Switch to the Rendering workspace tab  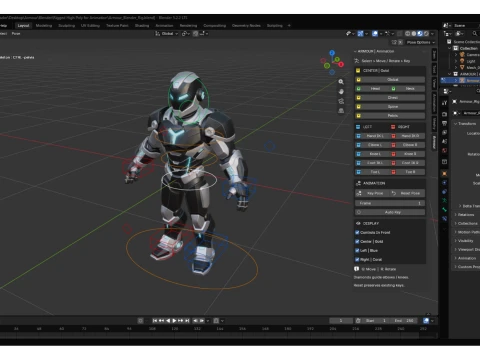[x=188, y=26]
